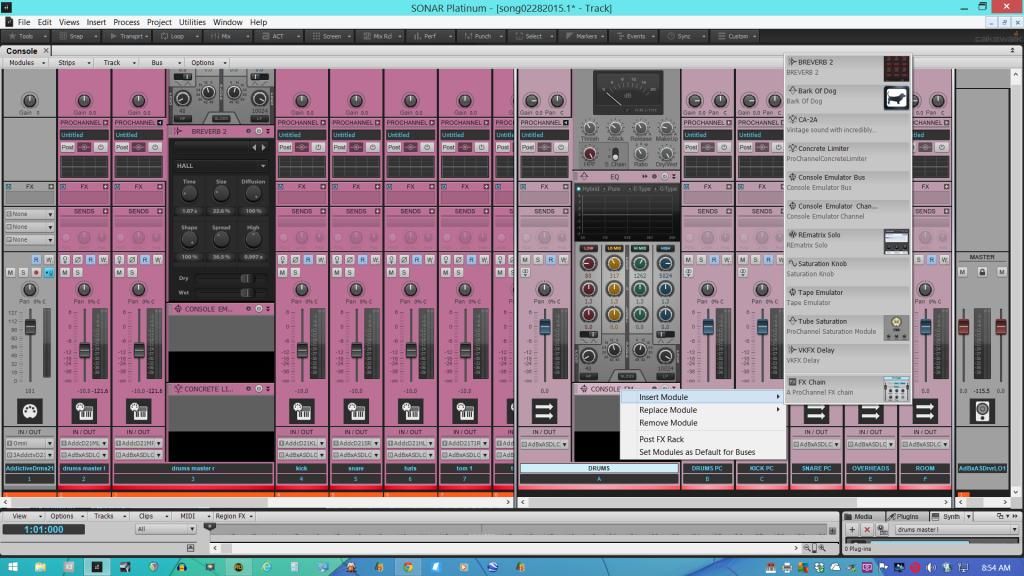Screen dimensions: 1024x576
Task: Arm the record button on AddictiveDrums track
Action: click(x=36, y=272)
